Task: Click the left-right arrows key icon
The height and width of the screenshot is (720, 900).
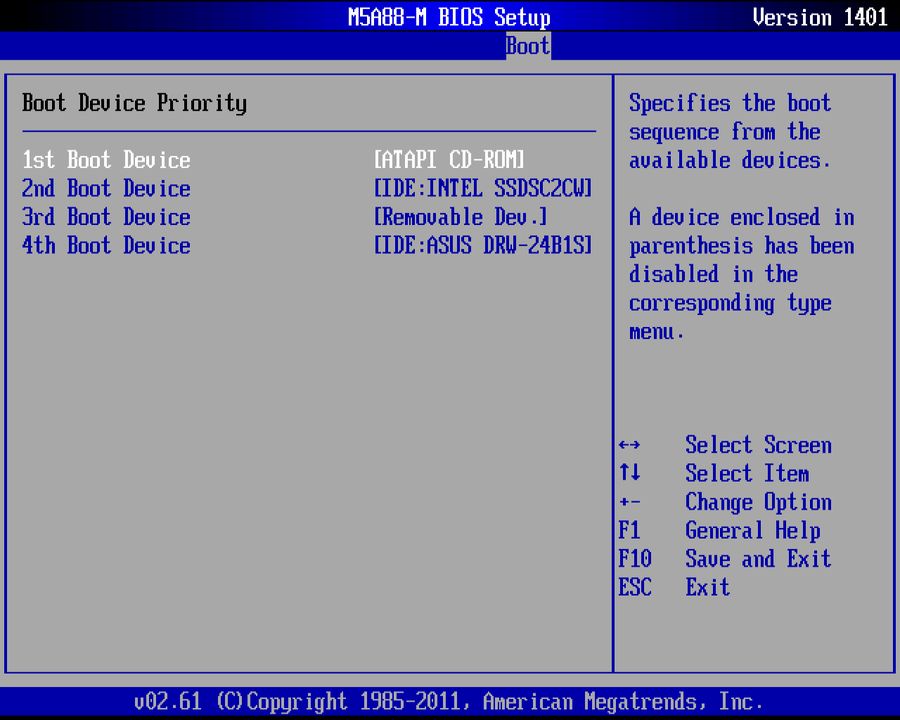Action: tap(630, 445)
